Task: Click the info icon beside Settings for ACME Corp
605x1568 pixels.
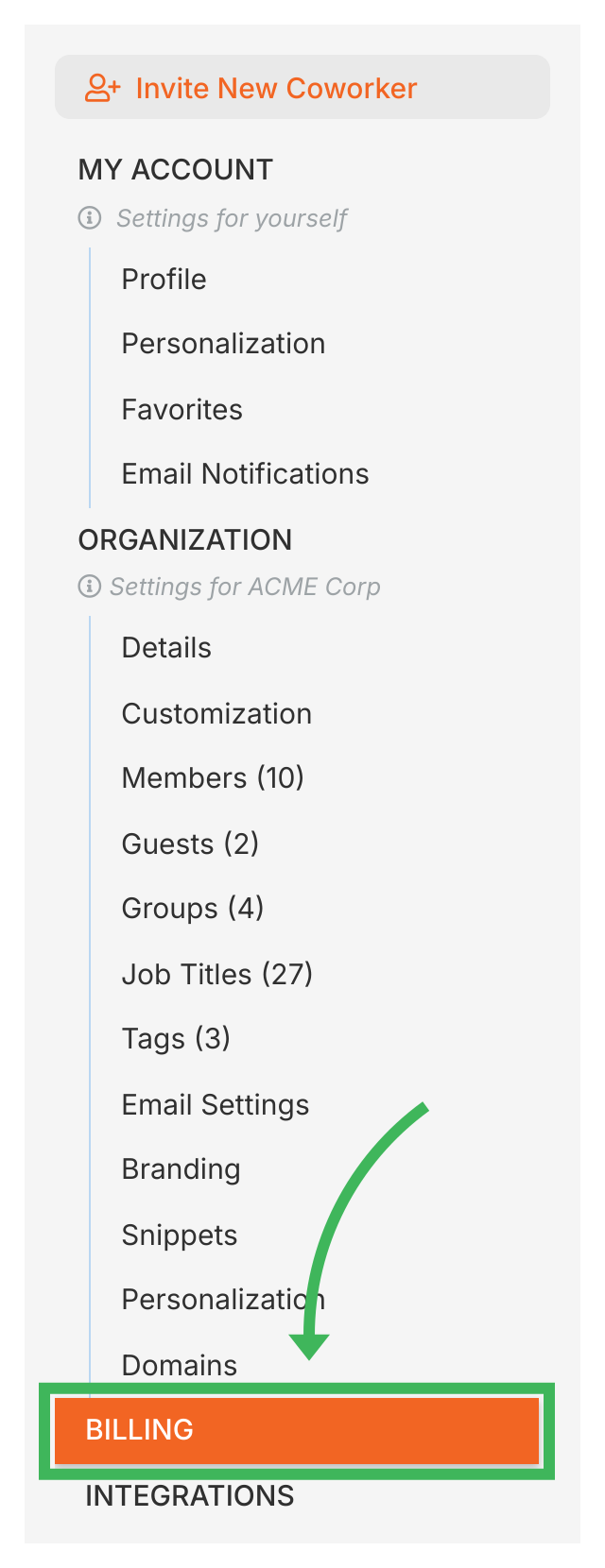Action: (x=90, y=587)
